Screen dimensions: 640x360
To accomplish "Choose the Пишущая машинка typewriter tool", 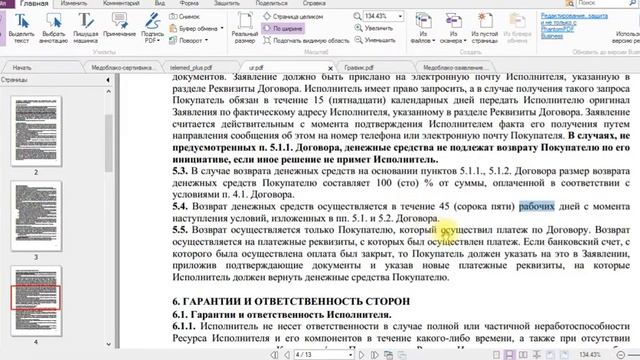I will [86, 28].
